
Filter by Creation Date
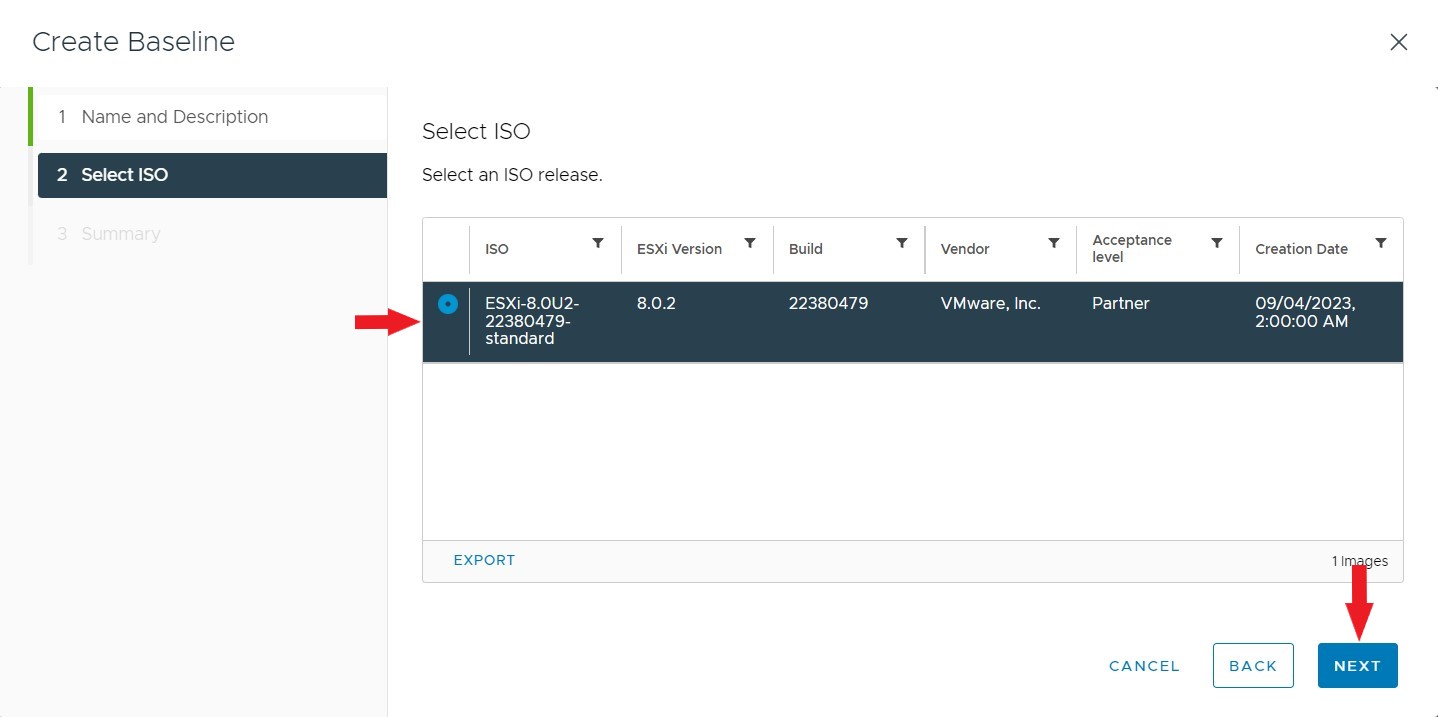click(x=1381, y=243)
